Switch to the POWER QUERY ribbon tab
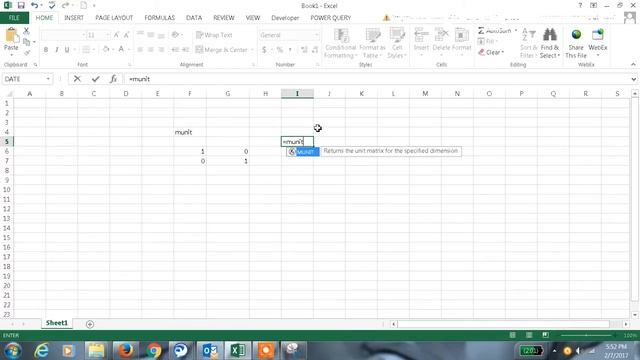This screenshot has width=640, height=360. pyautogui.click(x=331, y=18)
